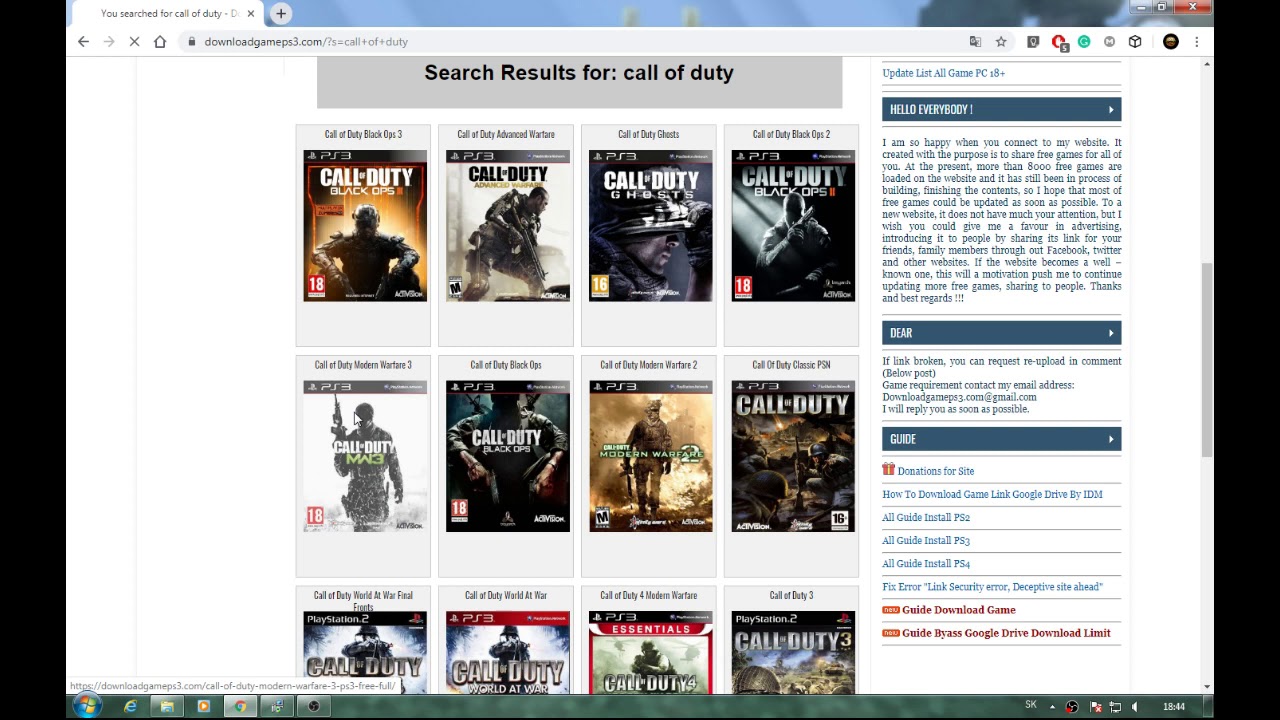
Task: Expand the GUIDE section arrow
Action: [x=1110, y=439]
